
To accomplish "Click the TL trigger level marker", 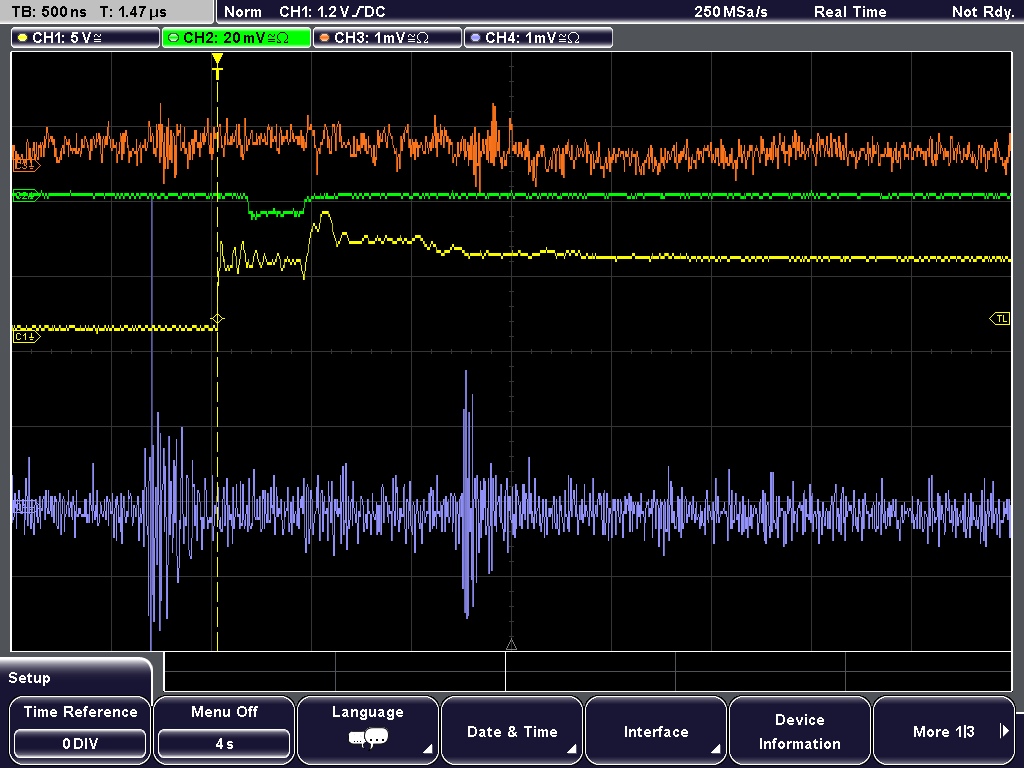I will [x=1000, y=319].
